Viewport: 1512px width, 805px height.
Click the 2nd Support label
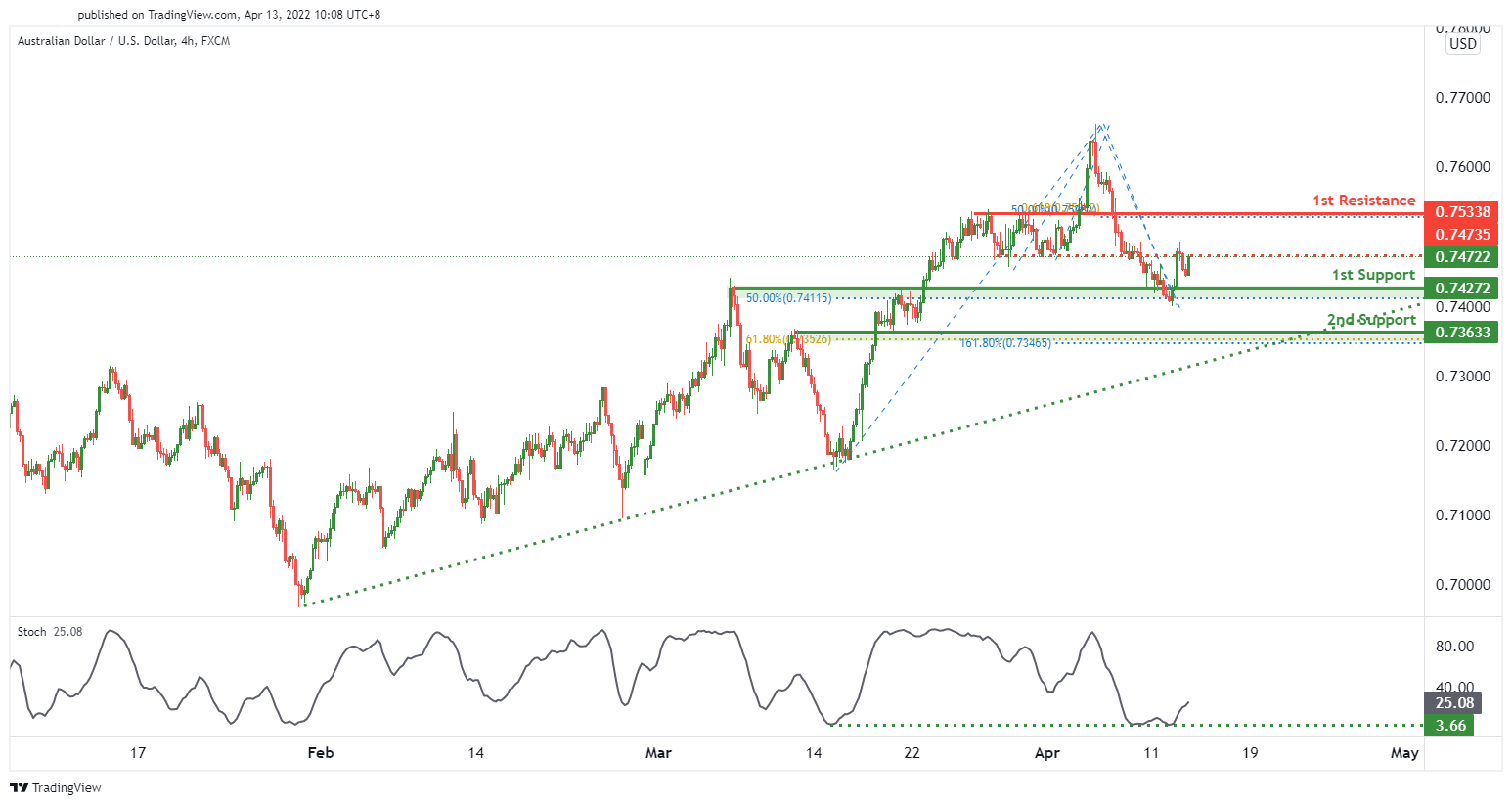tap(1371, 320)
